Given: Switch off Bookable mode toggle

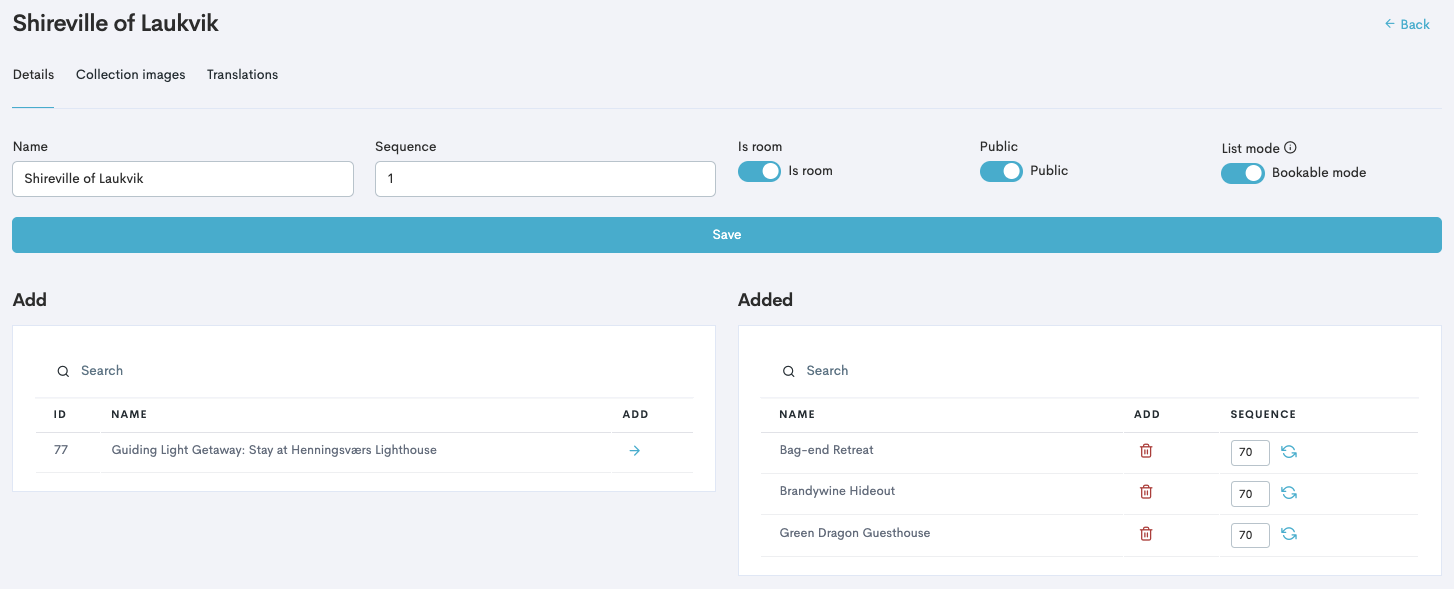Looking at the screenshot, I should click(x=1243, y=173).
